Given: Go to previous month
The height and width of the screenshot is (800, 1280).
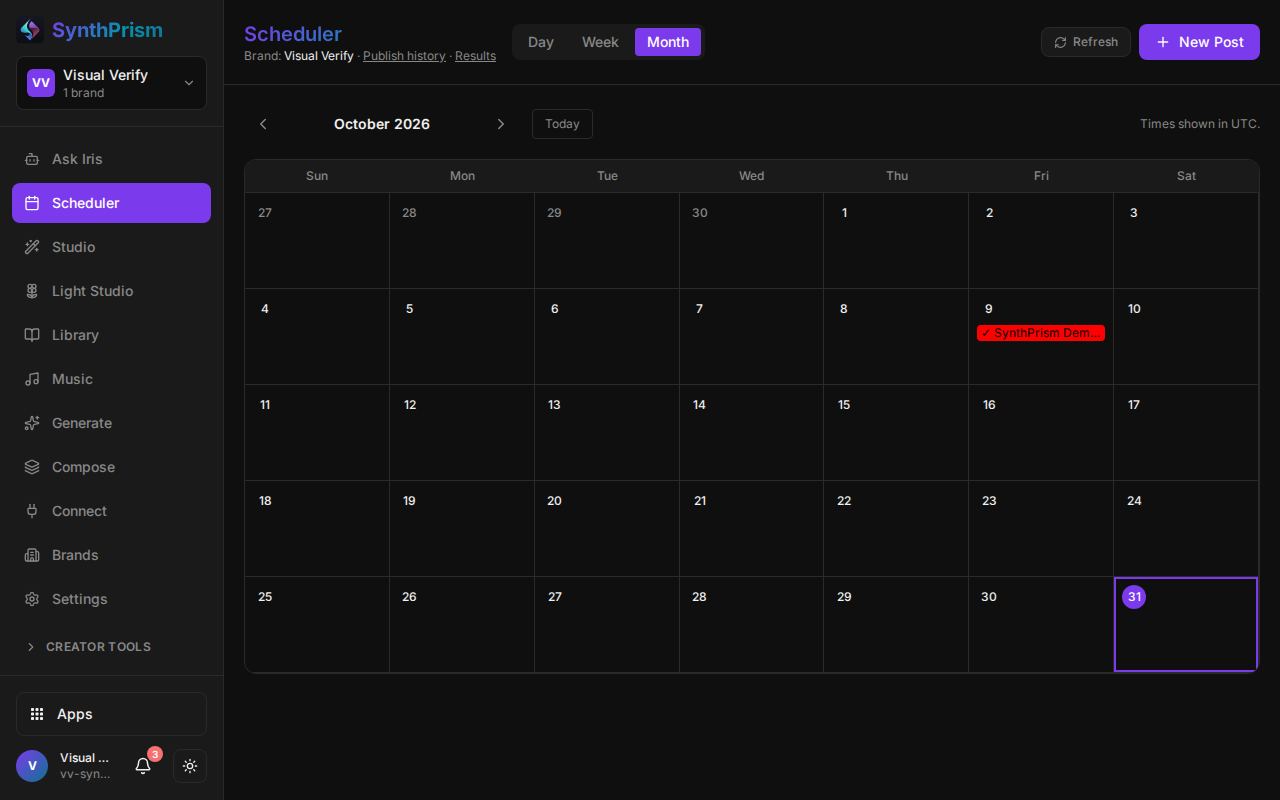Looking at the screenshot, I should 263,124.
